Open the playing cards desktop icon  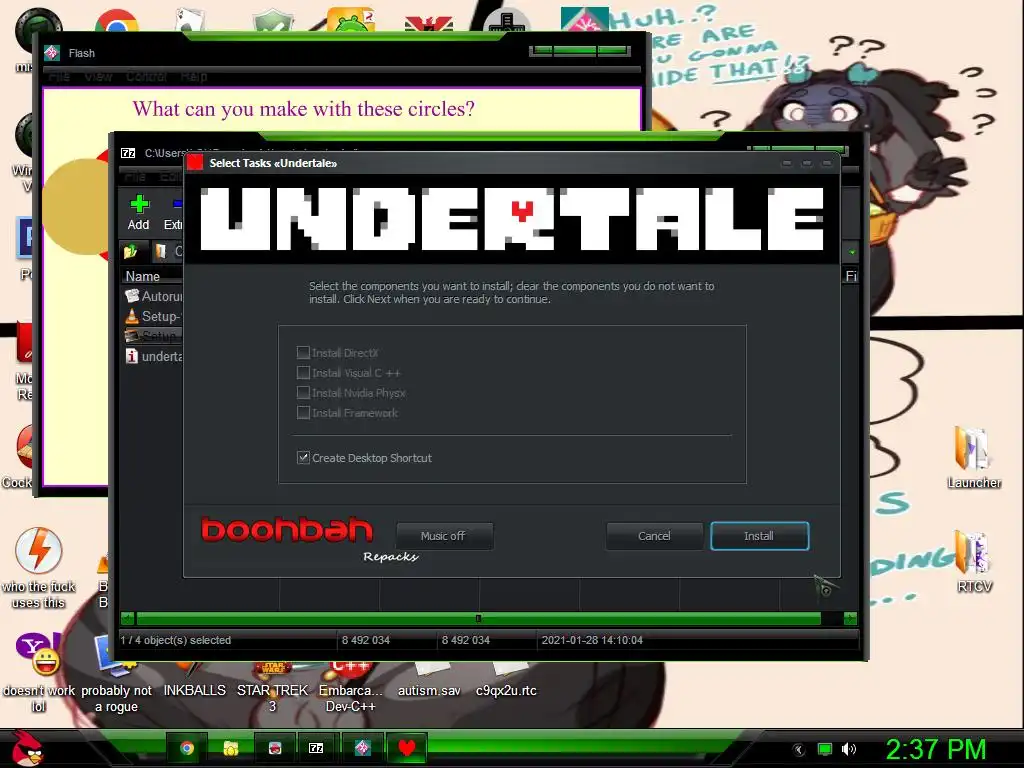point(190,20)
